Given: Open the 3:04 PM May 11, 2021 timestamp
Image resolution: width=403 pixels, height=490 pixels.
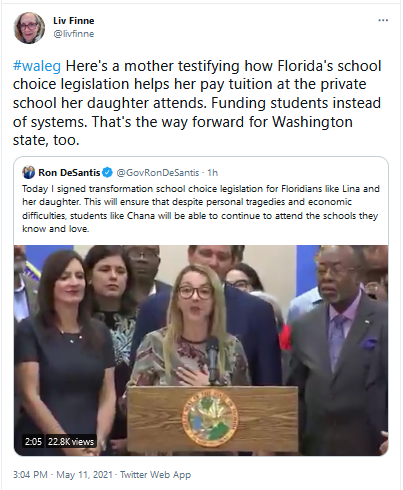Looking at the screenshot, I should pyautogui.click(x=63, y=474).
